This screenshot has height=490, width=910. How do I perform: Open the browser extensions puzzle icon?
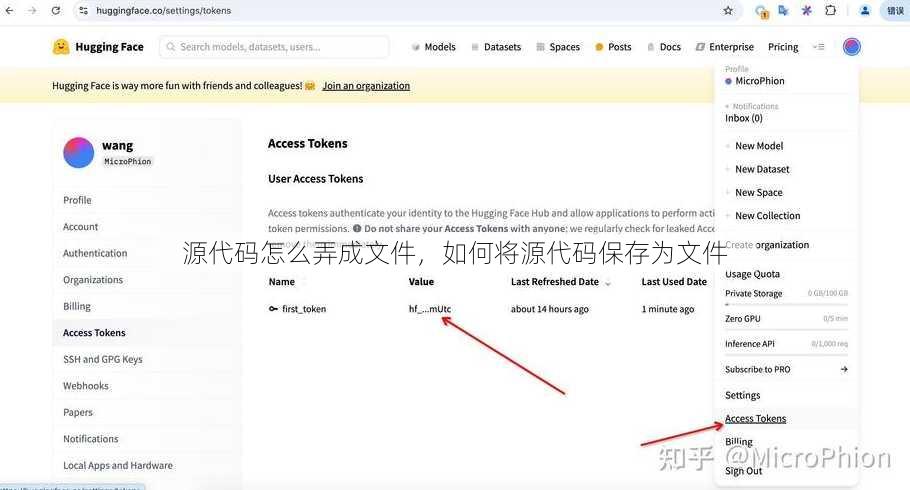tap(830, 10)
